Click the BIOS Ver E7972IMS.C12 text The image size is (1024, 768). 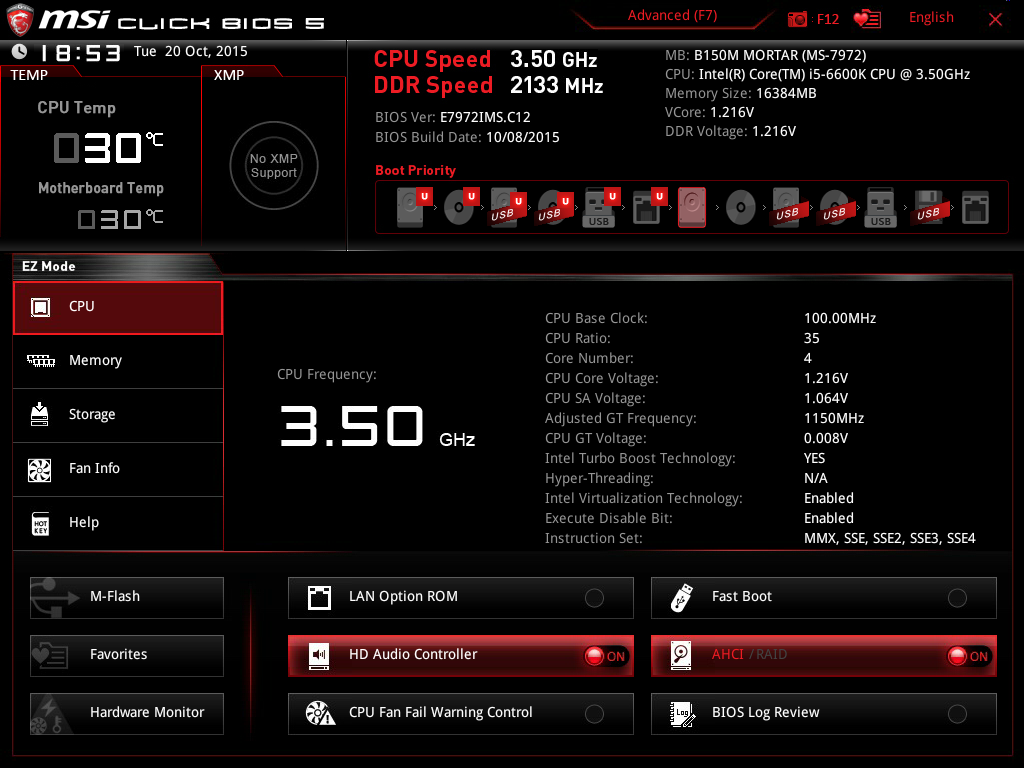[453, 118]
